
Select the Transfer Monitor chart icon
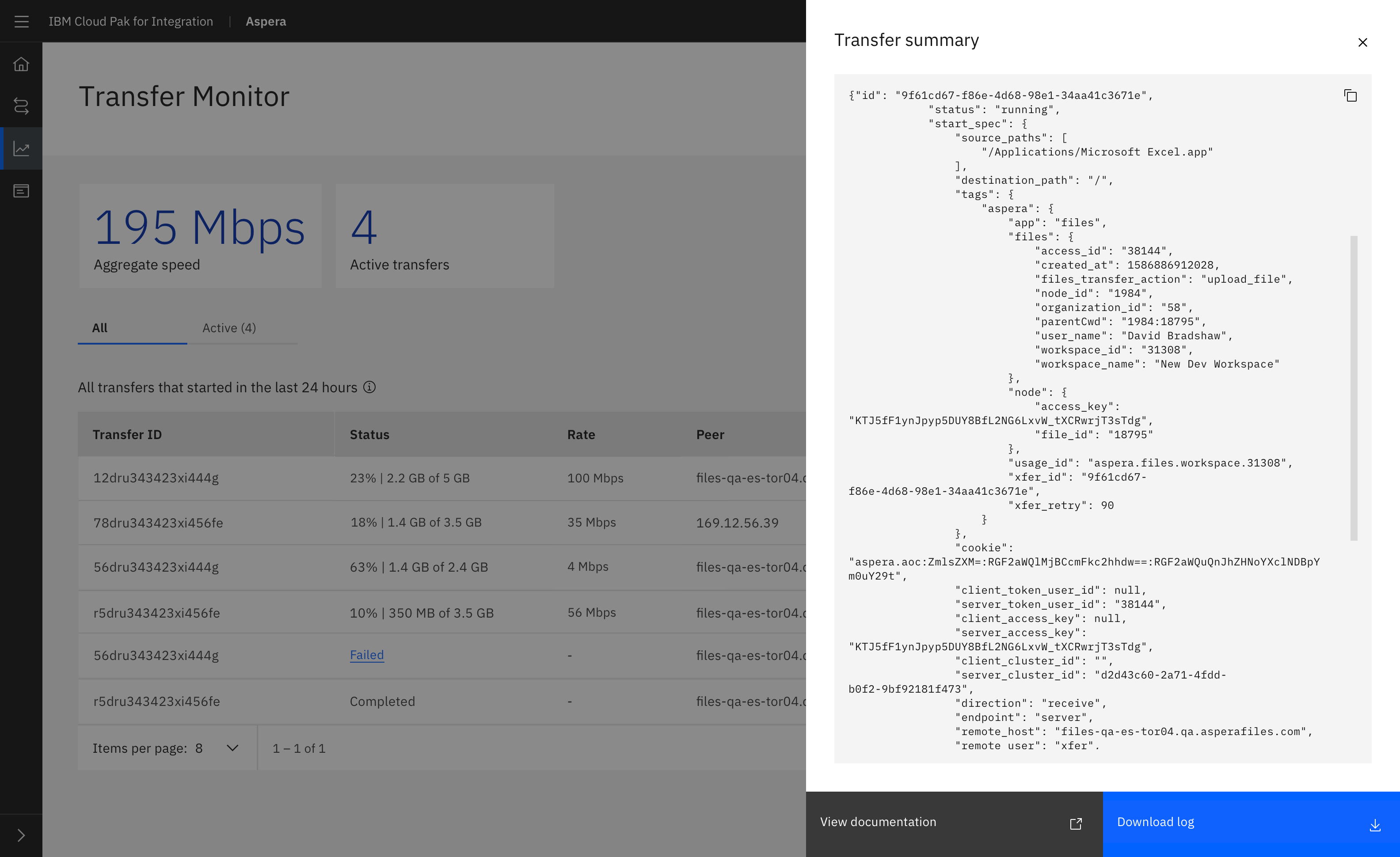tap(21, 149)
